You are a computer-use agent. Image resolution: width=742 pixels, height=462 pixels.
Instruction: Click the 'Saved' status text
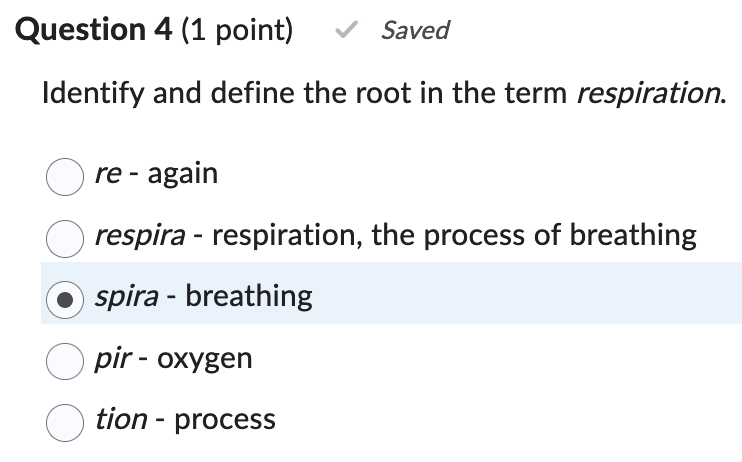coord(415,31)
